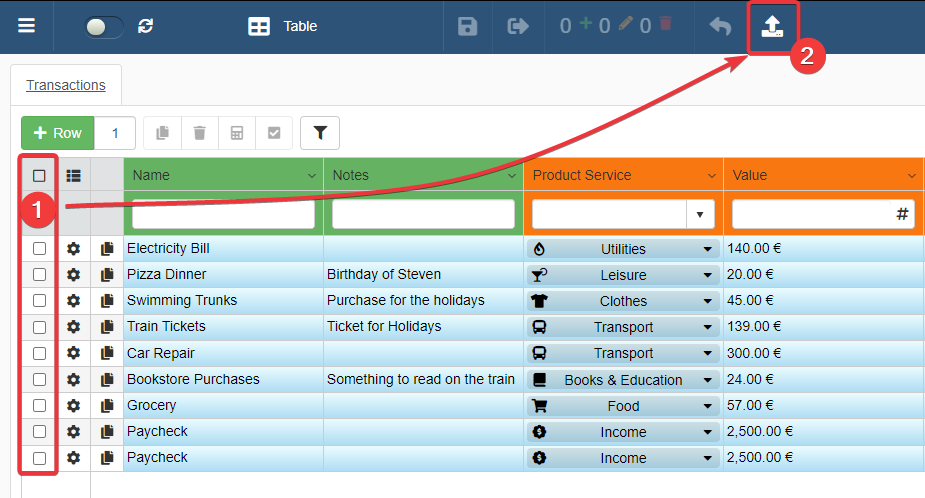Click the export upload icon

[x=772, y=27]
